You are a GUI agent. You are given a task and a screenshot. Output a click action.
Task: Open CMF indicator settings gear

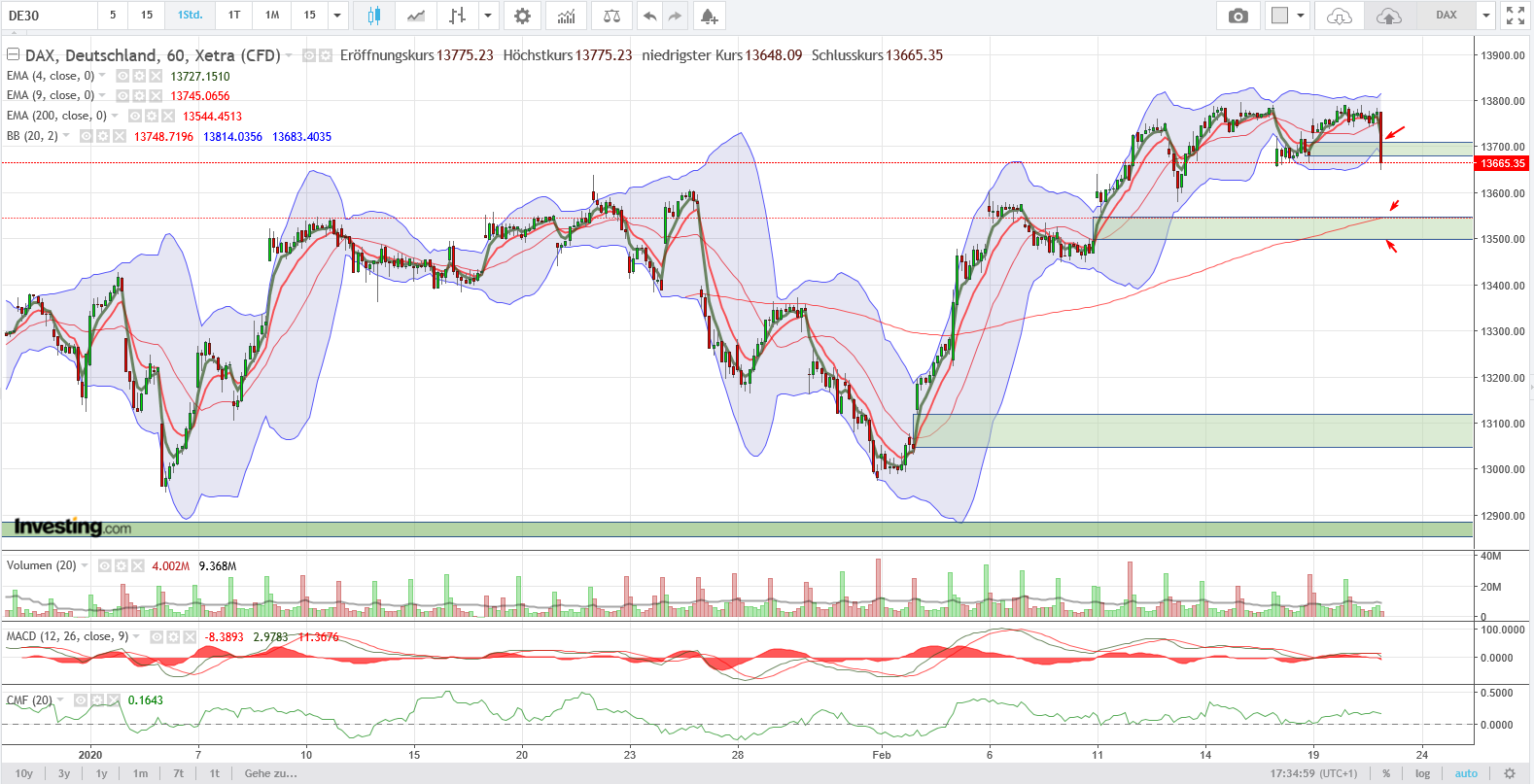point(98,699)
